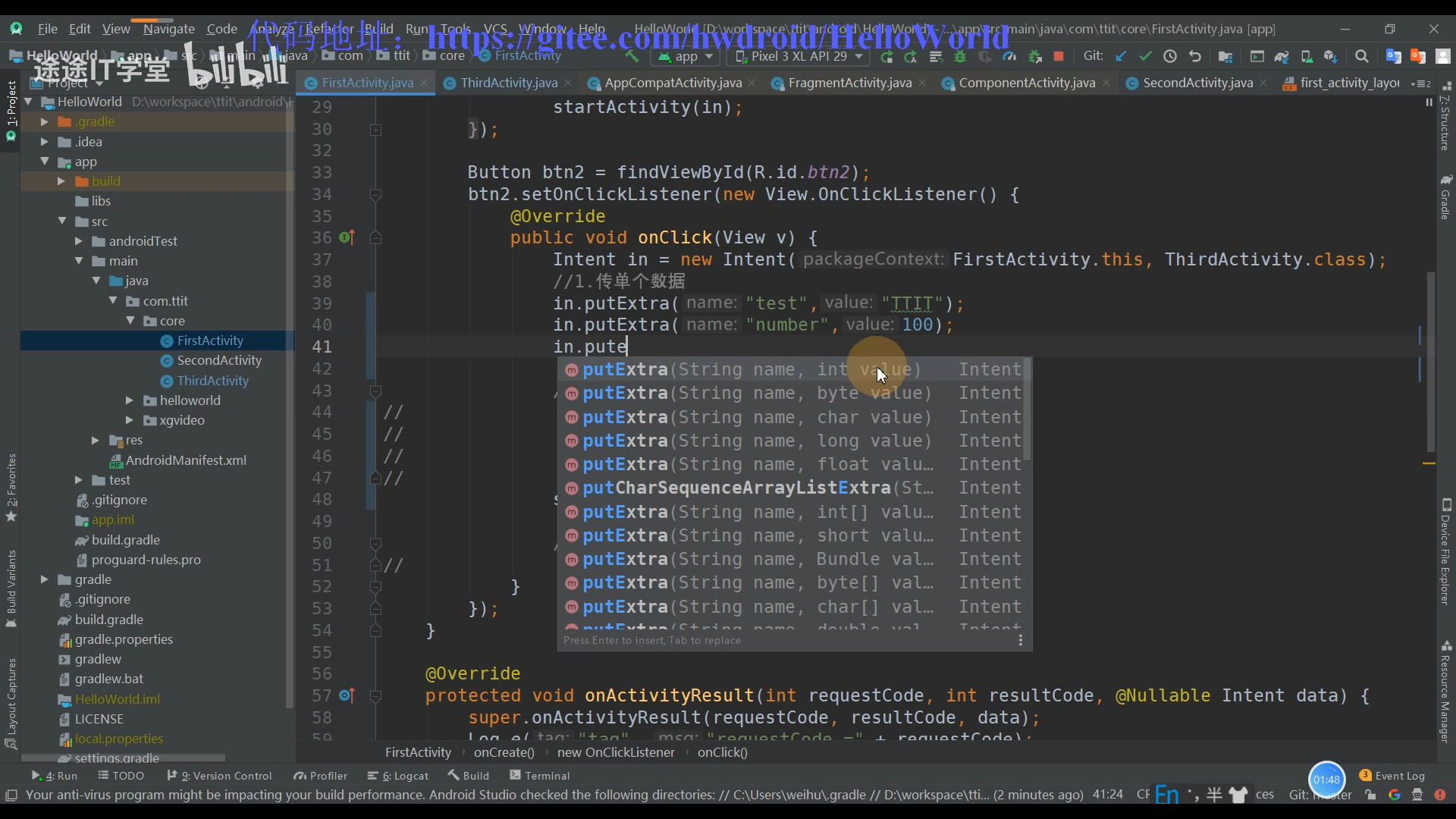Open the 6: Logcat tool window

pyautogui.click(x=397, y=776)
